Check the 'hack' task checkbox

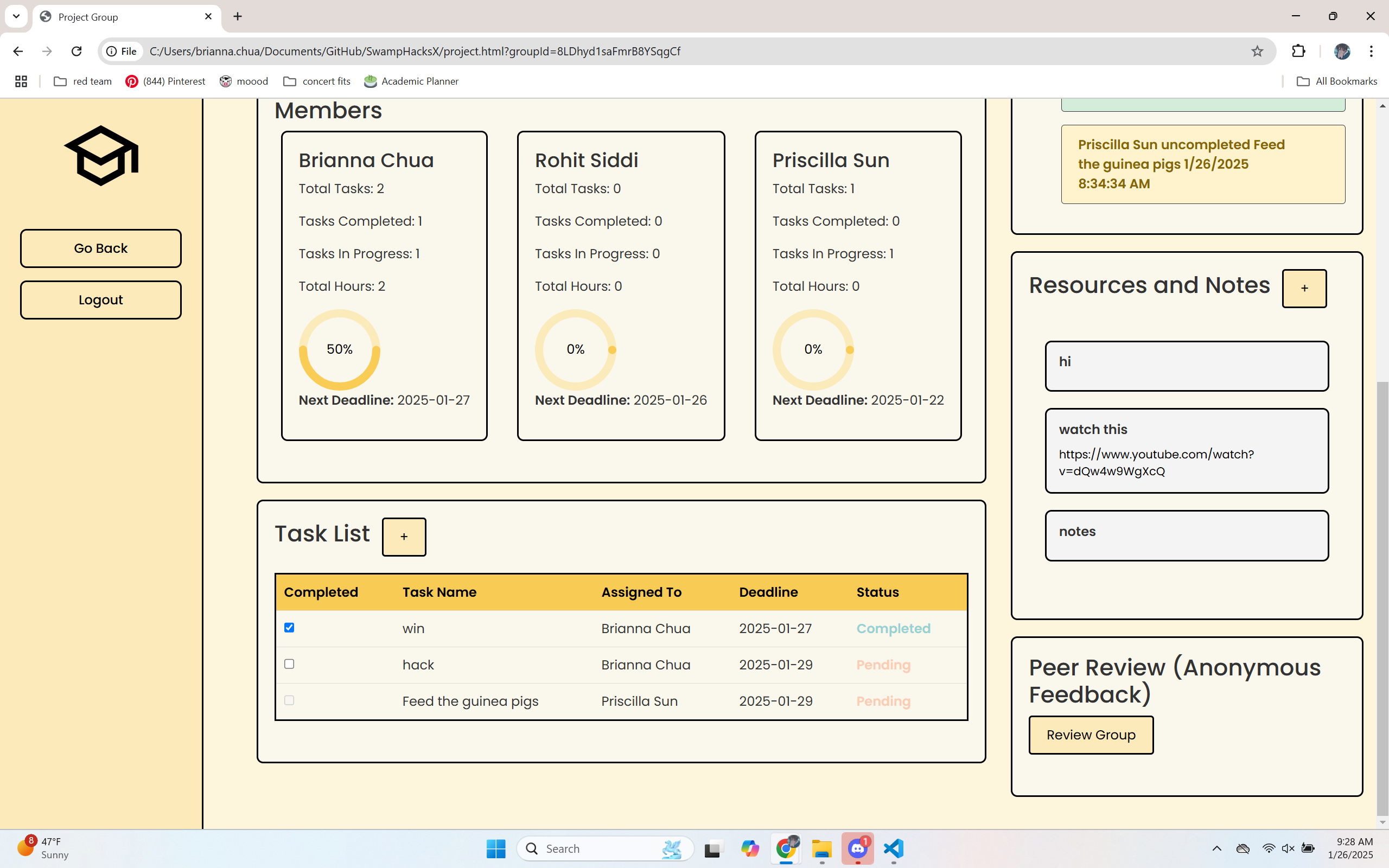(289, 664)
